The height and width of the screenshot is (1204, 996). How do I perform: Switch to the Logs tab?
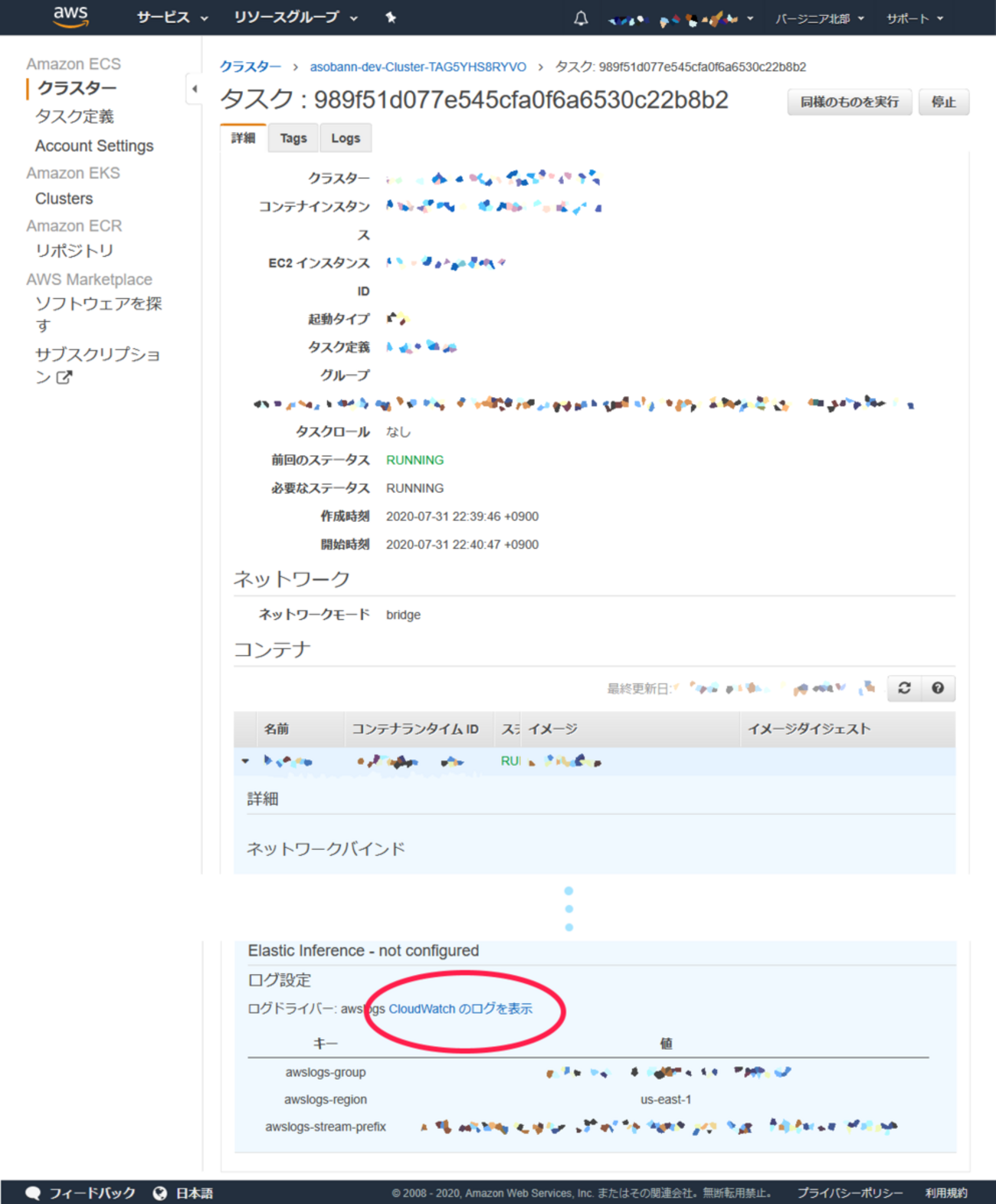[x=346, y=138]
